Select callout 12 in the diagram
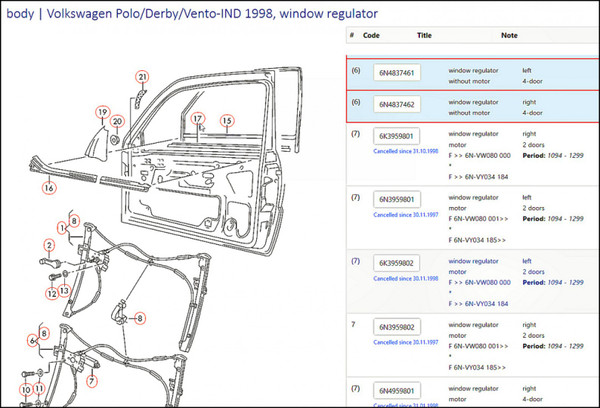The width and height of the screenshot is (600, 408). tap(52, 293)
